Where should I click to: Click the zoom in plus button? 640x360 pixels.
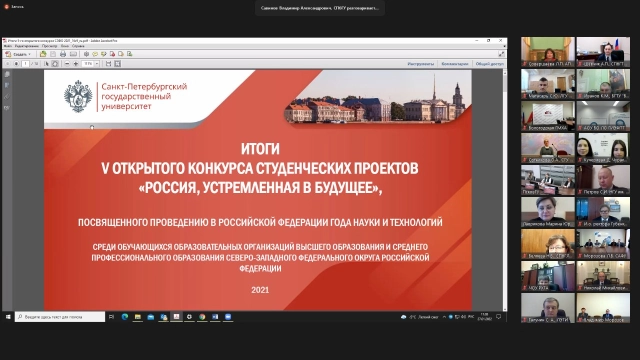(76, 64)
